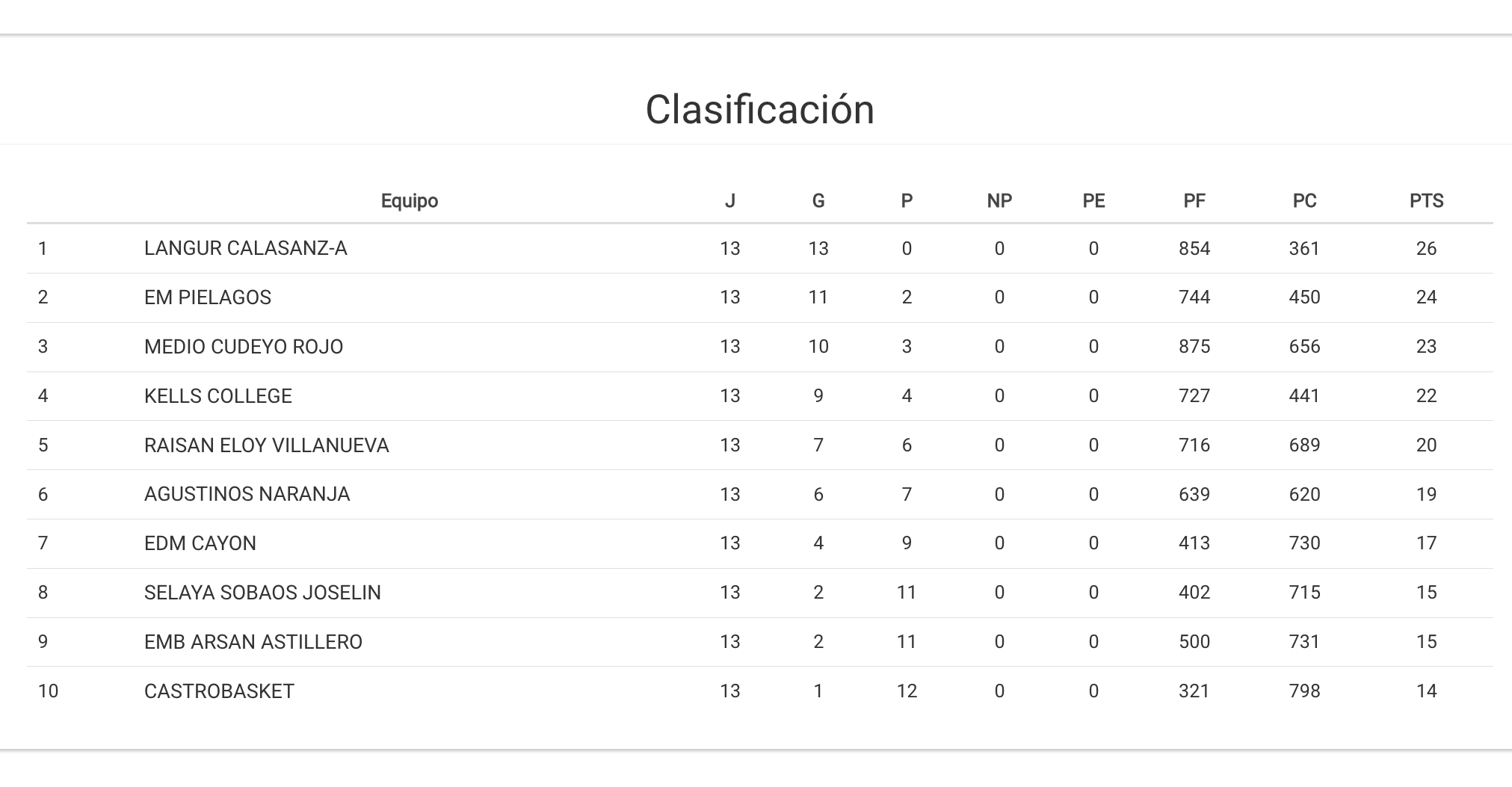Click the LANGUR CALASANZ-A team name

point(245,248)
